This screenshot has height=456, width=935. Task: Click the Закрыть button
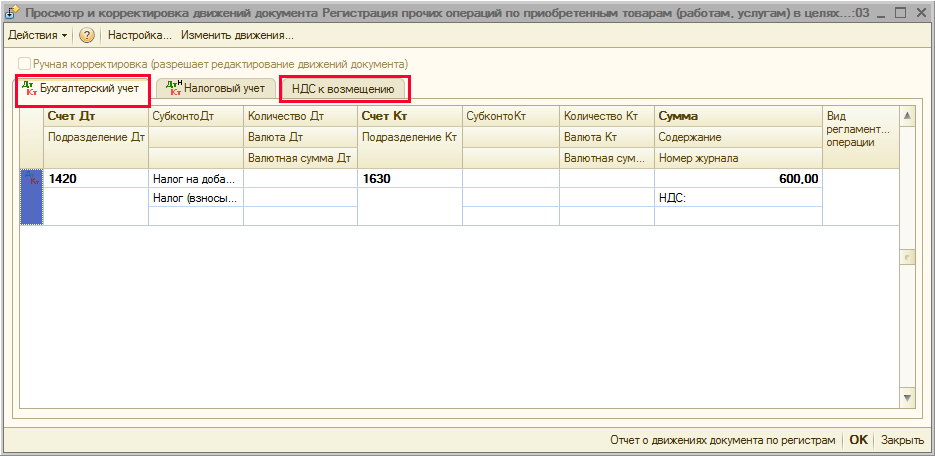coord(901,439)
